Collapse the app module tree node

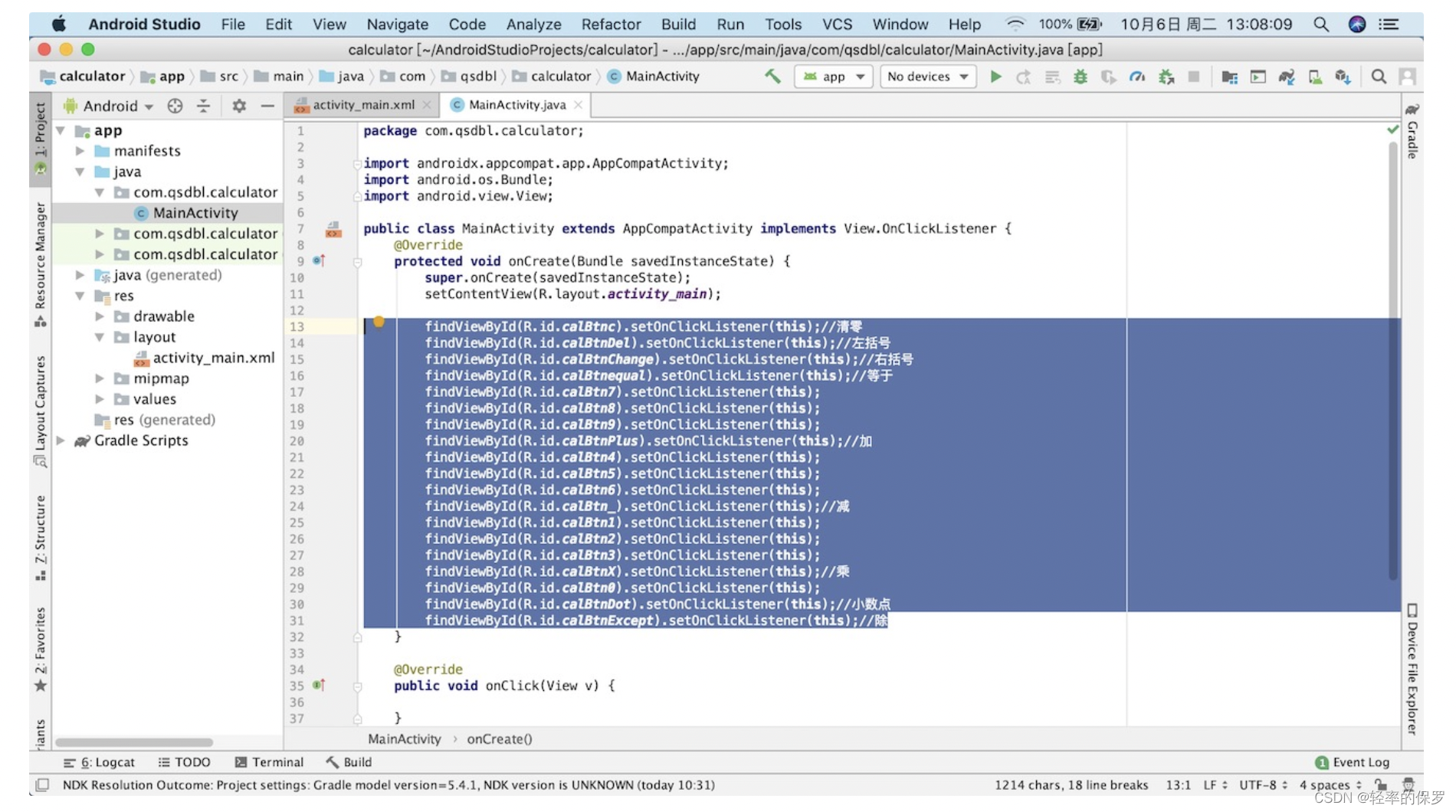coord(61,131)
